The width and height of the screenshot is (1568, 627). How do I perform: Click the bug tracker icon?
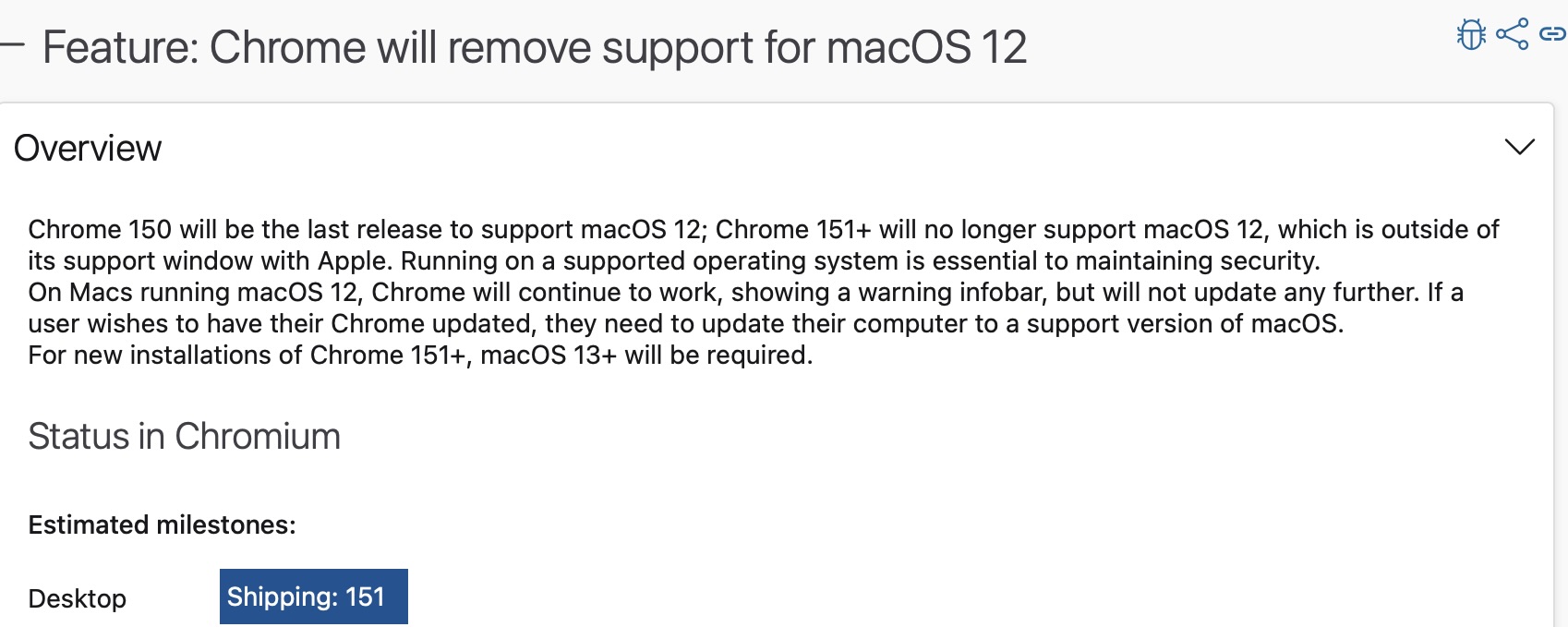pyautogui.click(x=1471, y=35)
